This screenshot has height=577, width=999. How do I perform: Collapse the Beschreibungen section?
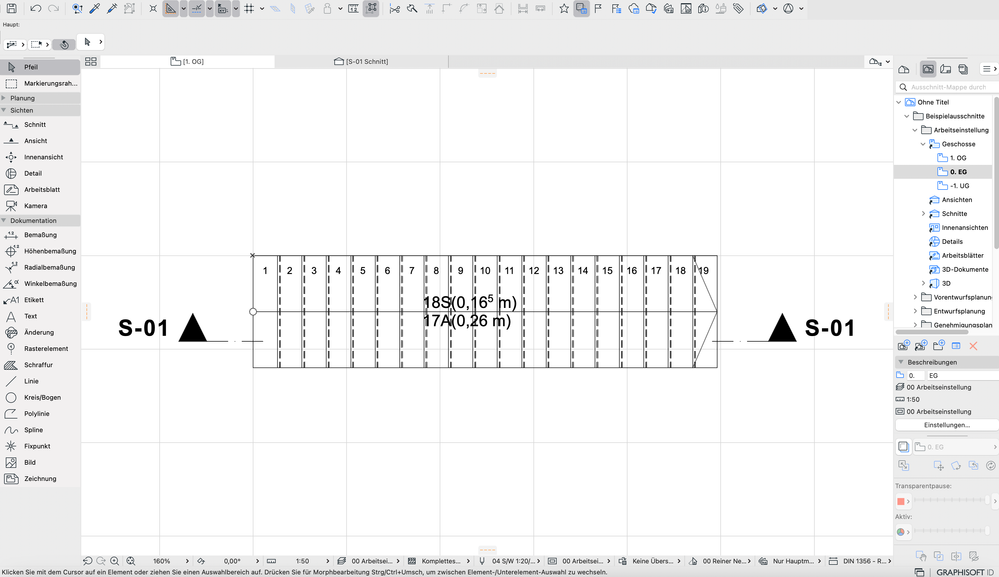901,362
